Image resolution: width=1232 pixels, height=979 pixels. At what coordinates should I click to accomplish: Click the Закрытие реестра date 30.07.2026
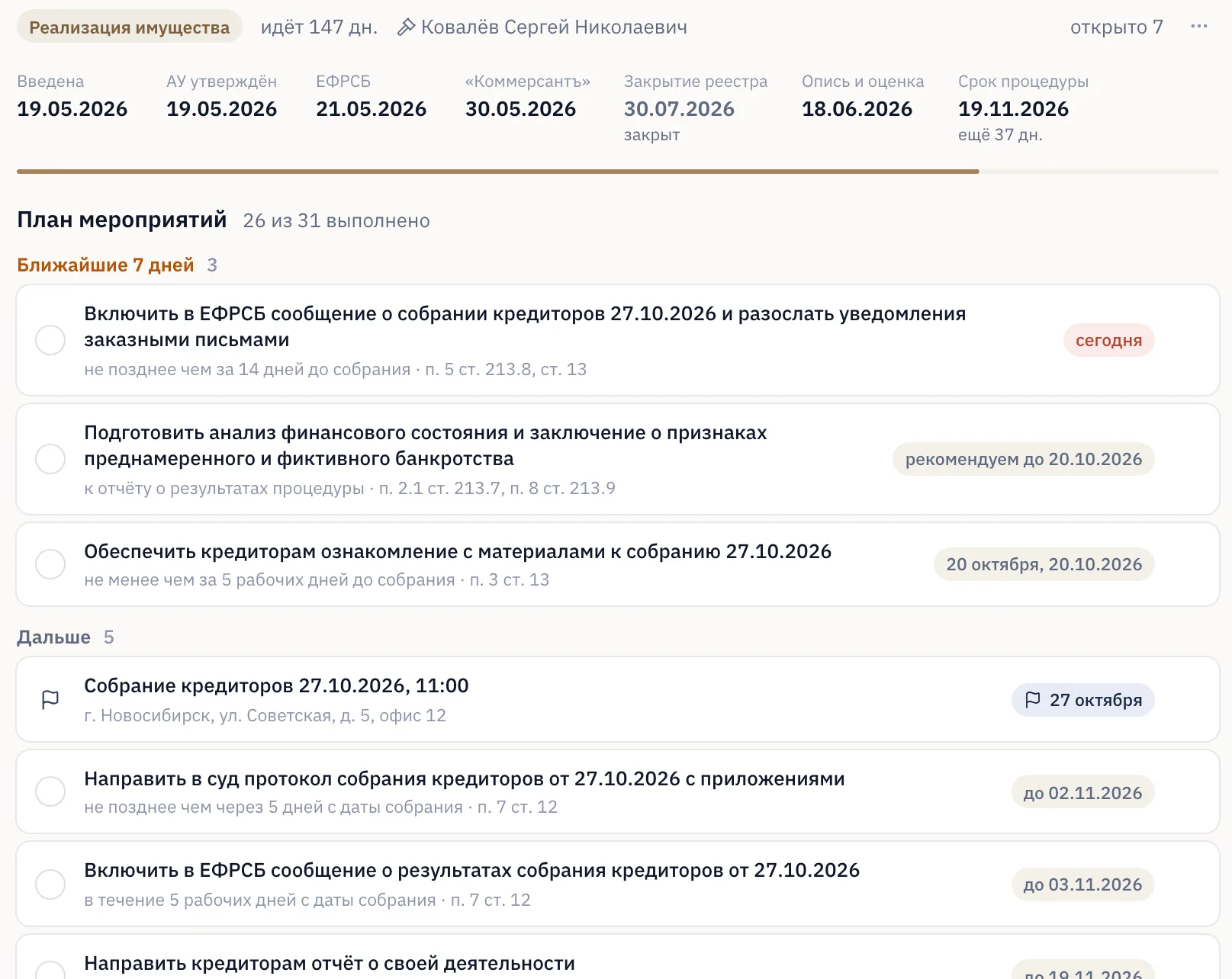(x=680, y=109)
